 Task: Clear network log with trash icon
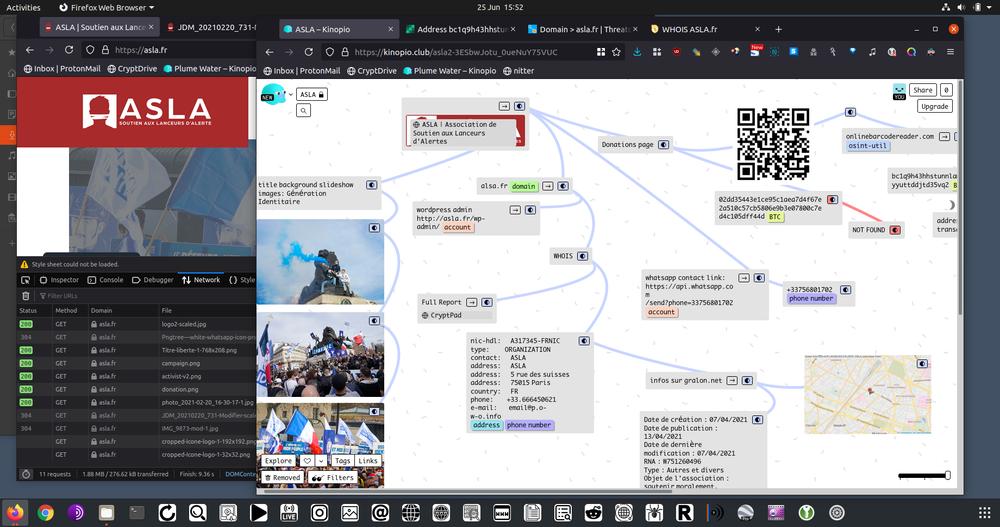coord(26,295)
